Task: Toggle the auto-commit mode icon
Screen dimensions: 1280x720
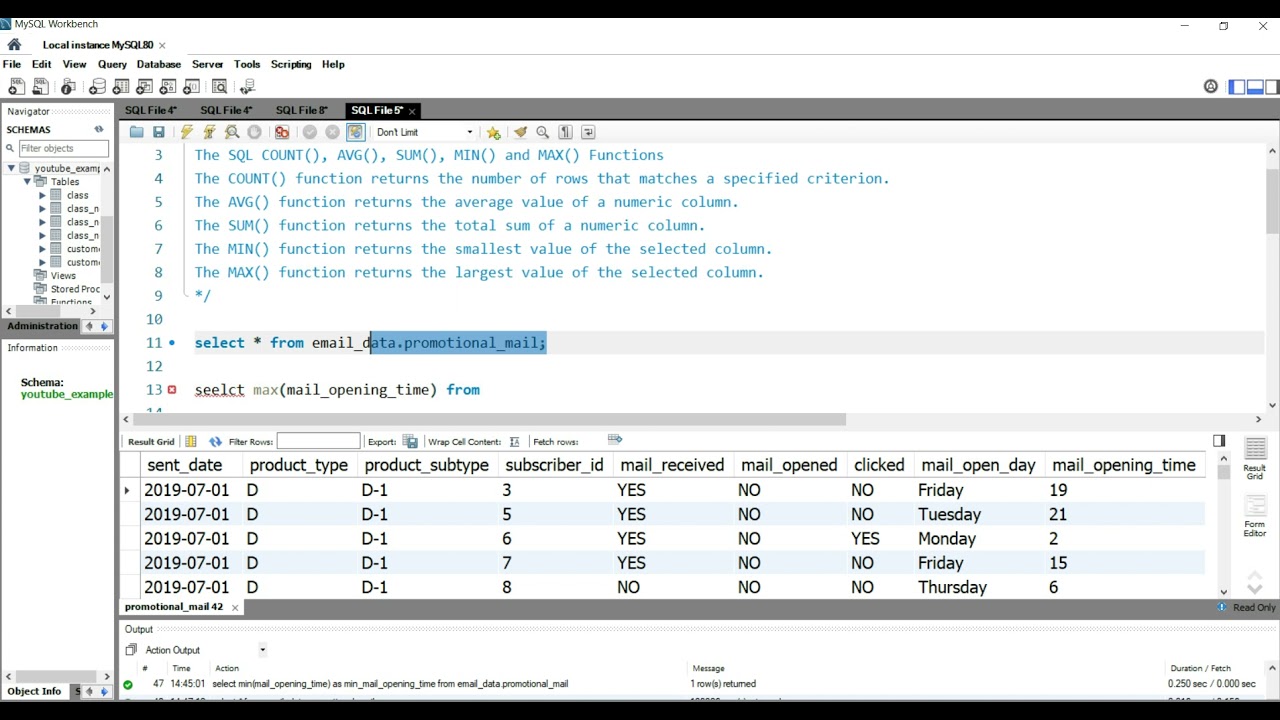Action: [356, 132]
